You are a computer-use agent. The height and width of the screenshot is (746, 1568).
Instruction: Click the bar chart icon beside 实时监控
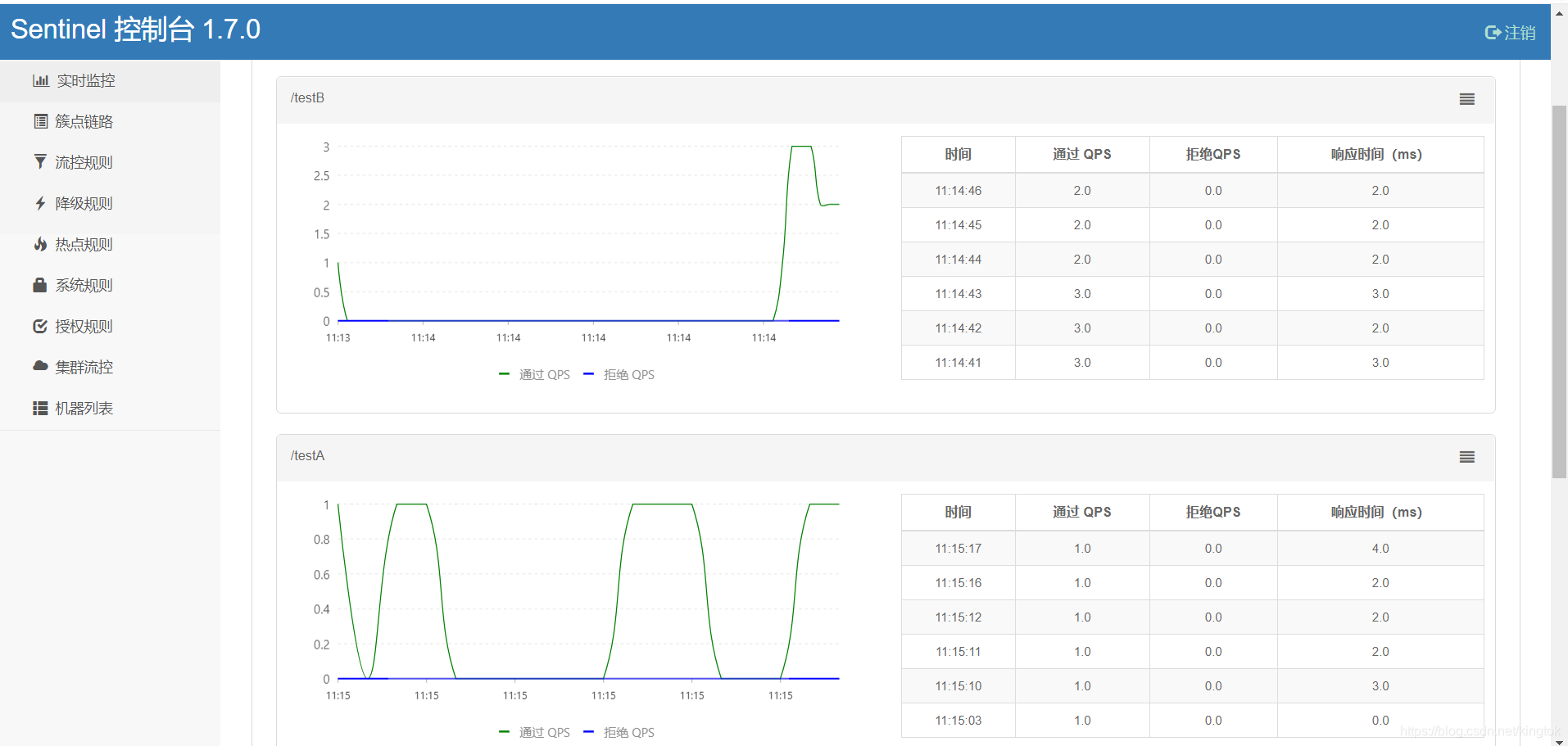tap(40, 80)
